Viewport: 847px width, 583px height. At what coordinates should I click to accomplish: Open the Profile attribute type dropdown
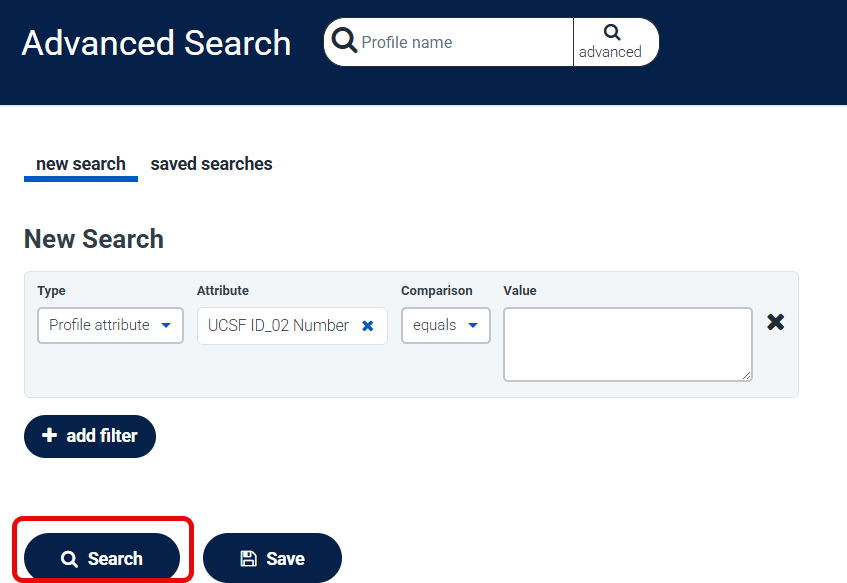point(110,325)
